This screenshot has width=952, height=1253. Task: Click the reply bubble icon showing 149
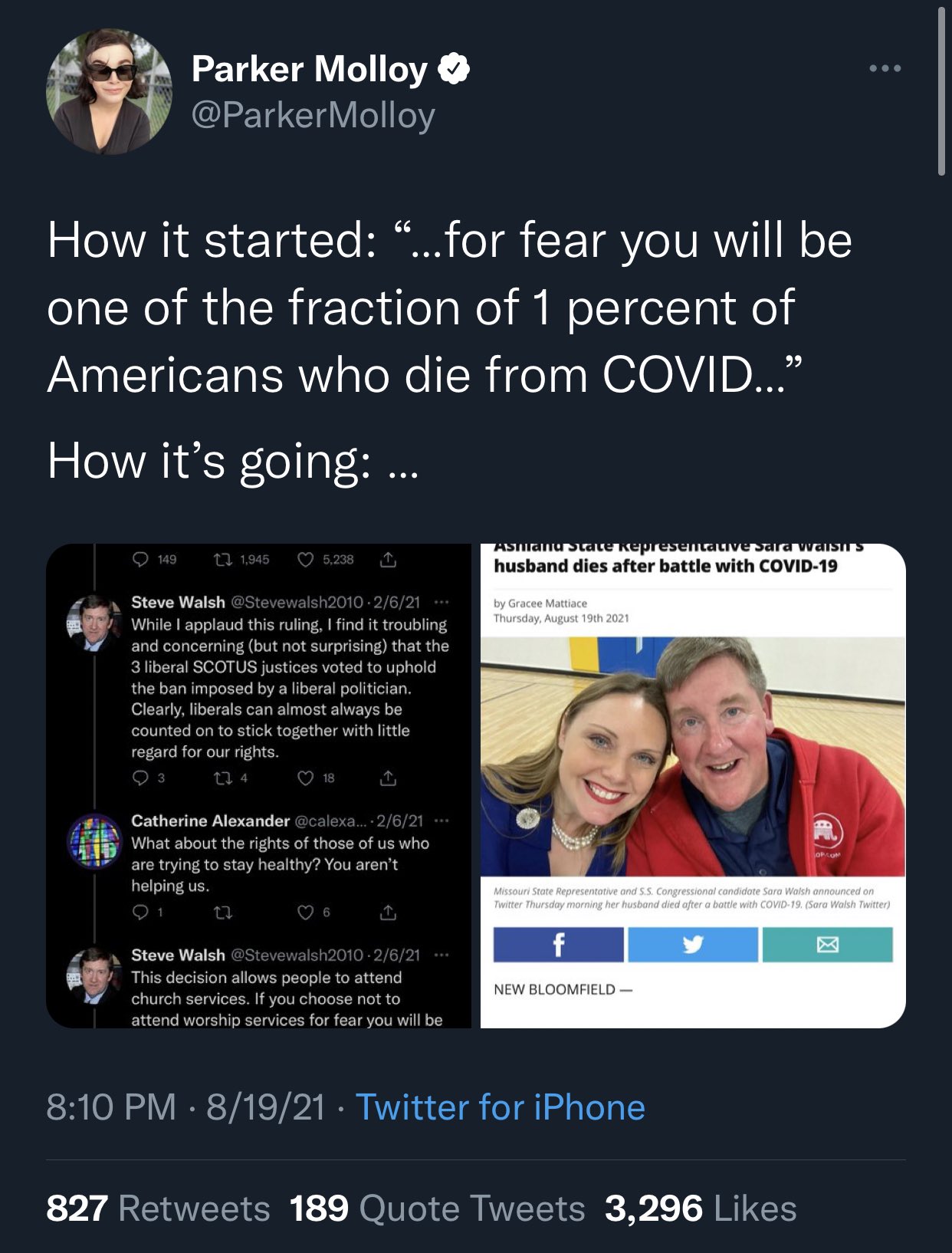pos(141,560)
